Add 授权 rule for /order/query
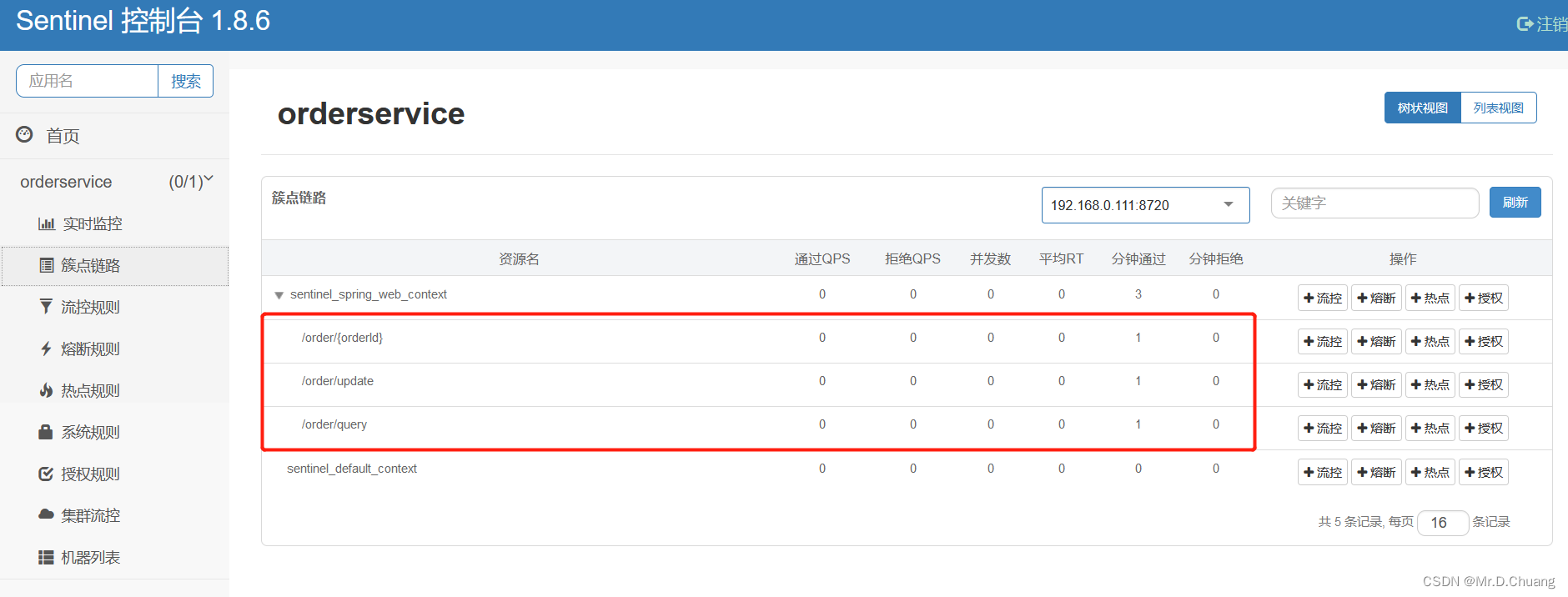The height and width of the screenshot is (597, 1568). (x=1483, y=428)
